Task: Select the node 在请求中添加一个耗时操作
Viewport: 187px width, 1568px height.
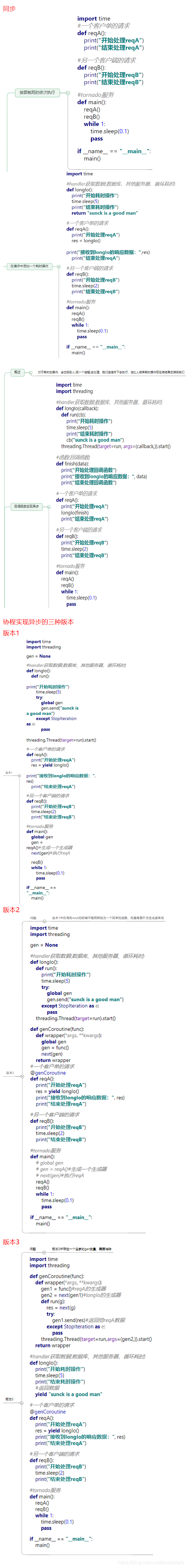Action: click(29, 266)
